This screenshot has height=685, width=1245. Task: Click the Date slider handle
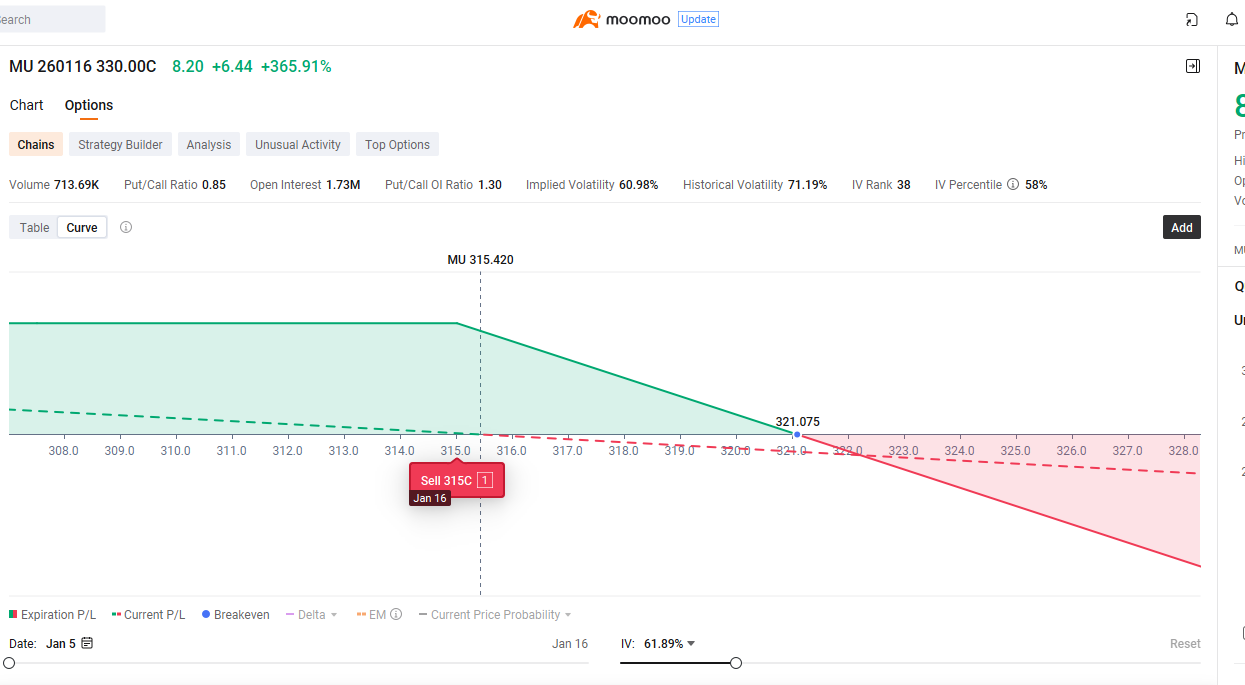[x=9, y=663]
